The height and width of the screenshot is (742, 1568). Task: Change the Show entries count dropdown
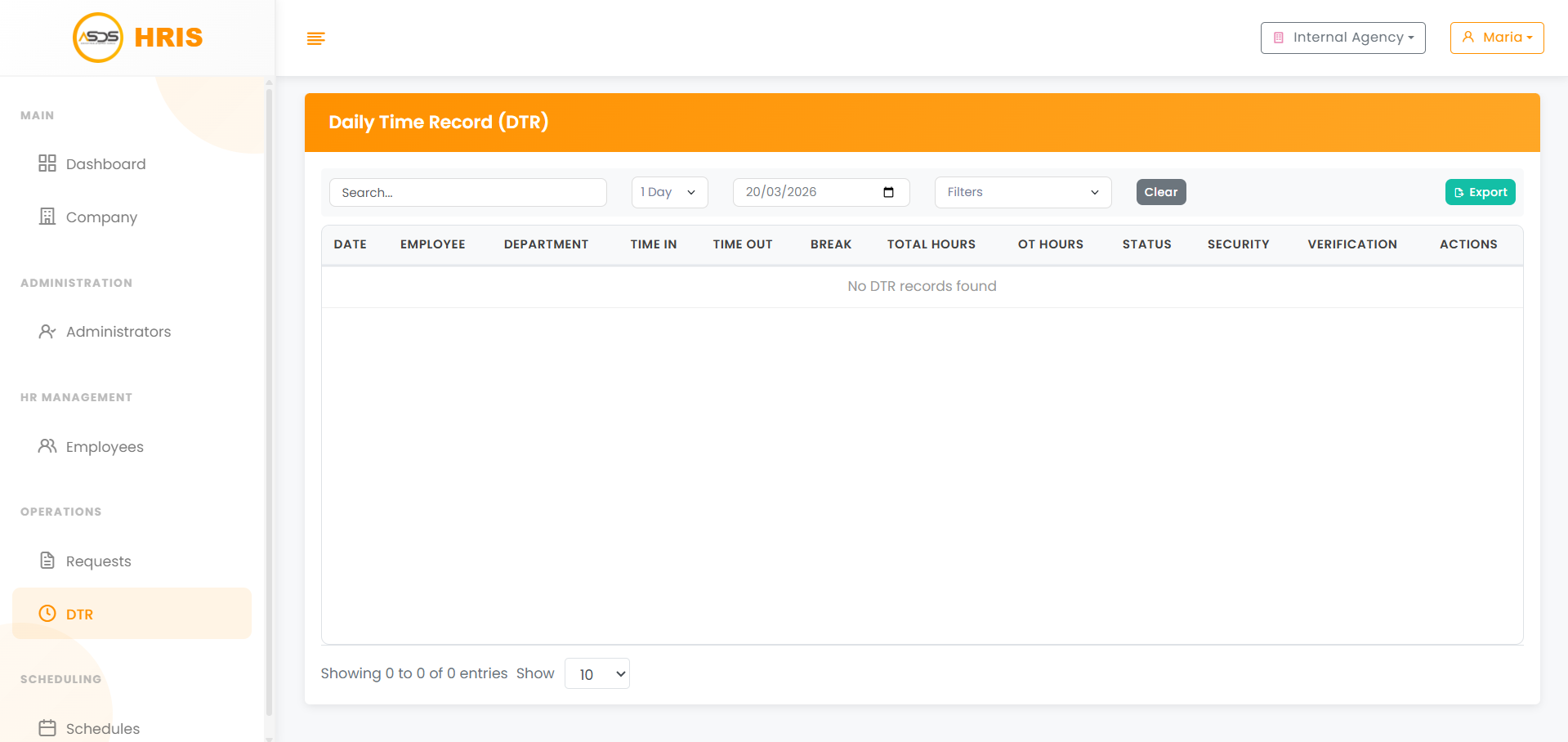(x=596, y=673)
